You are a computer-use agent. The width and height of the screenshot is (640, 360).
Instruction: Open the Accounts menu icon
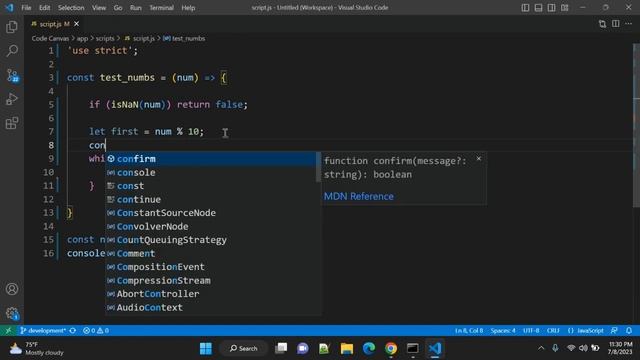point(12,289)
